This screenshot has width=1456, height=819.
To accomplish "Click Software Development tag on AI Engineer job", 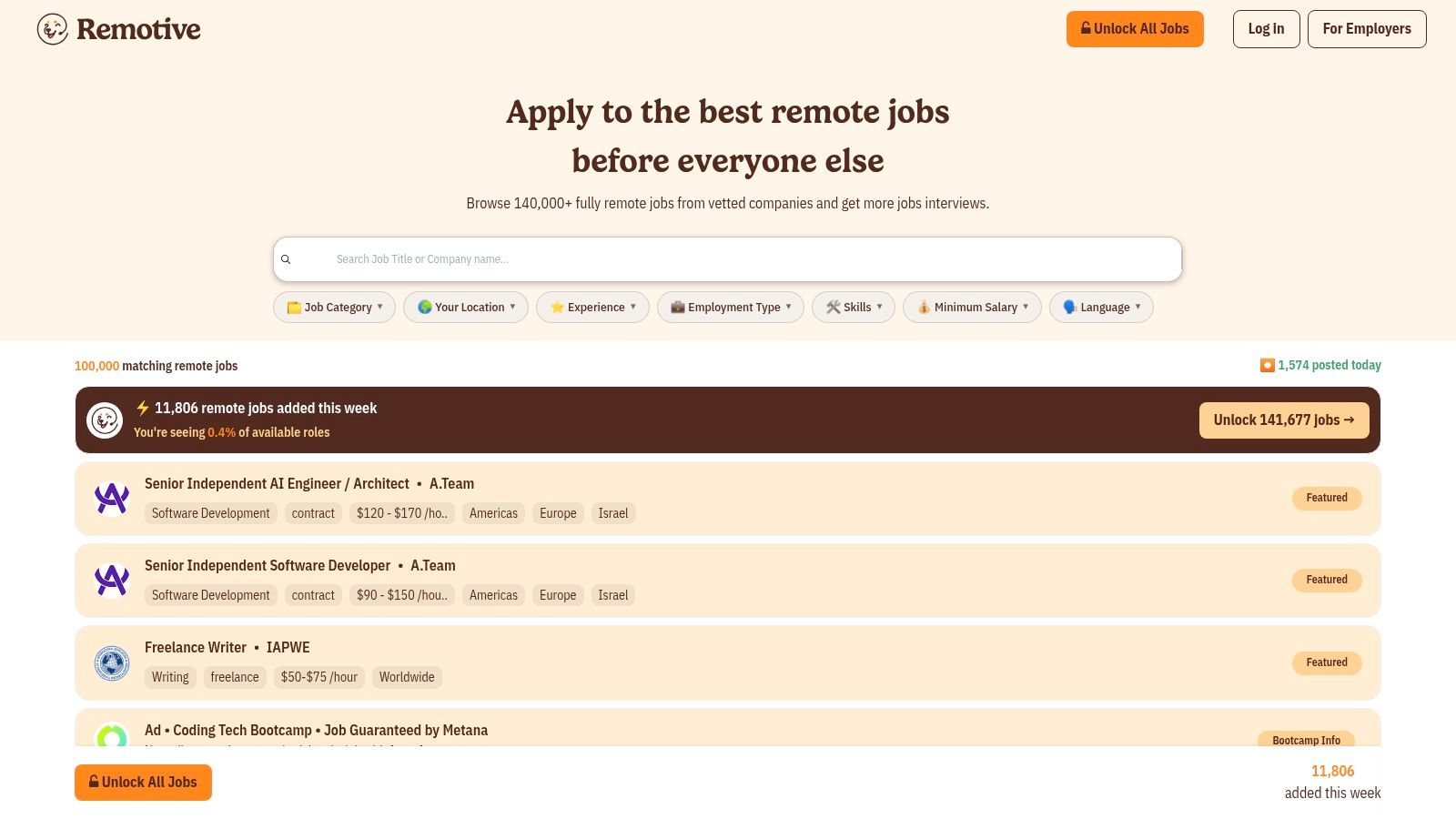I will pyautogui.click(x=211, y=513).
